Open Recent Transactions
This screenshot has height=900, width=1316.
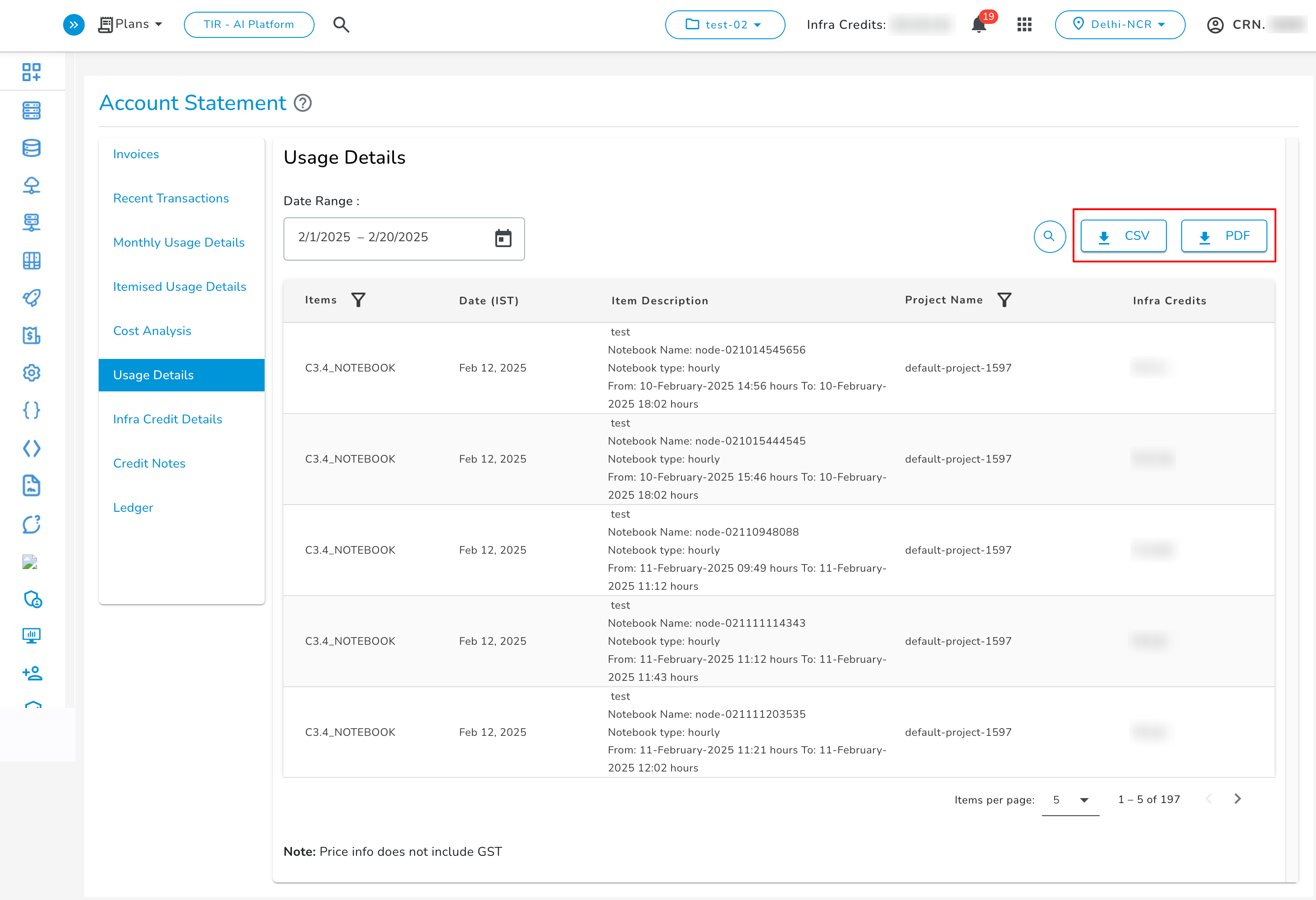pos(171,198)
